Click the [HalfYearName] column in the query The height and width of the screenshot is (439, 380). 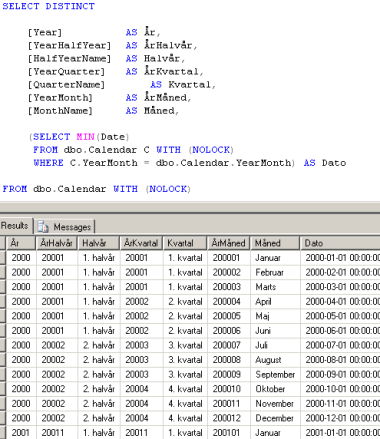pyautogui.click(x=69, y=59)
